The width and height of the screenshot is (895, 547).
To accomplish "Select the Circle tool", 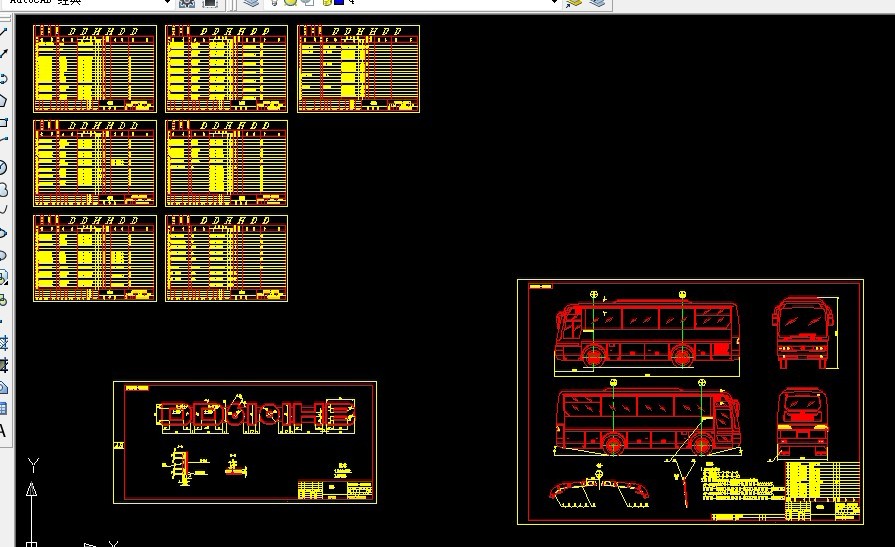I will (3, 167).
